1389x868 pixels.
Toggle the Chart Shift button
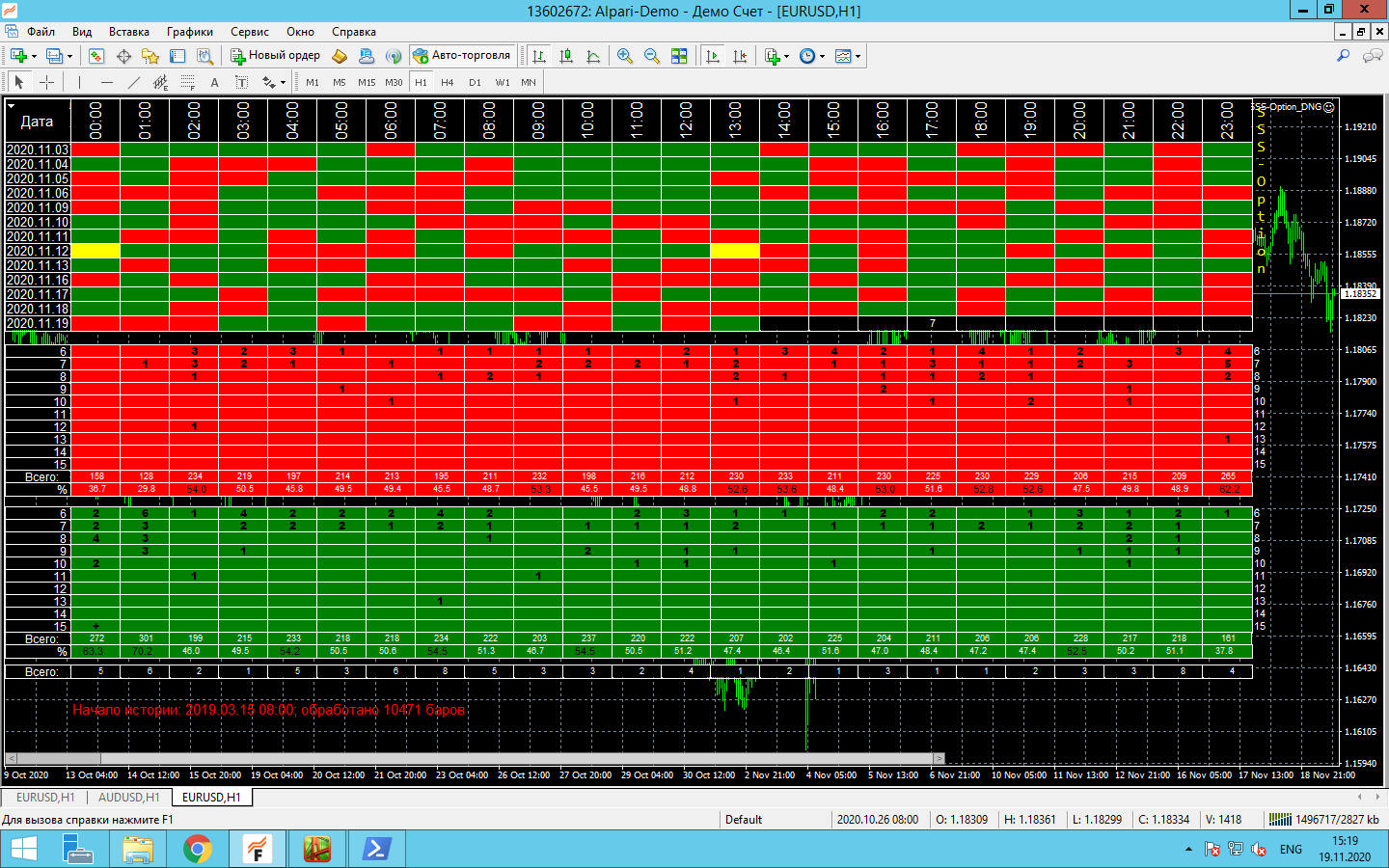point(740,56)
